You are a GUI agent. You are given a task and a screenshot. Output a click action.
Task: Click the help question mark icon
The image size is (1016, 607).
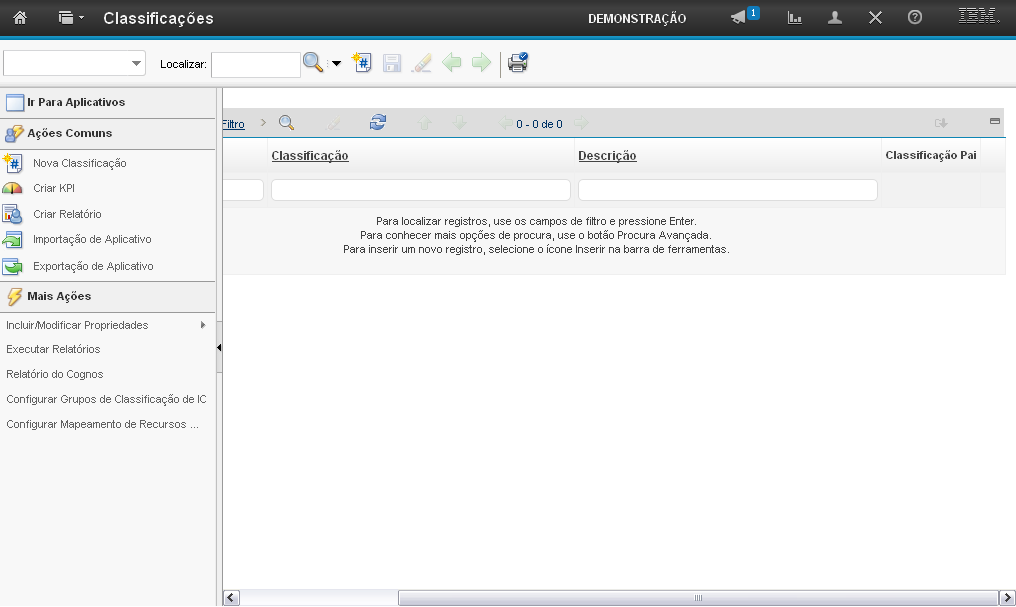[x=914, y=18]
